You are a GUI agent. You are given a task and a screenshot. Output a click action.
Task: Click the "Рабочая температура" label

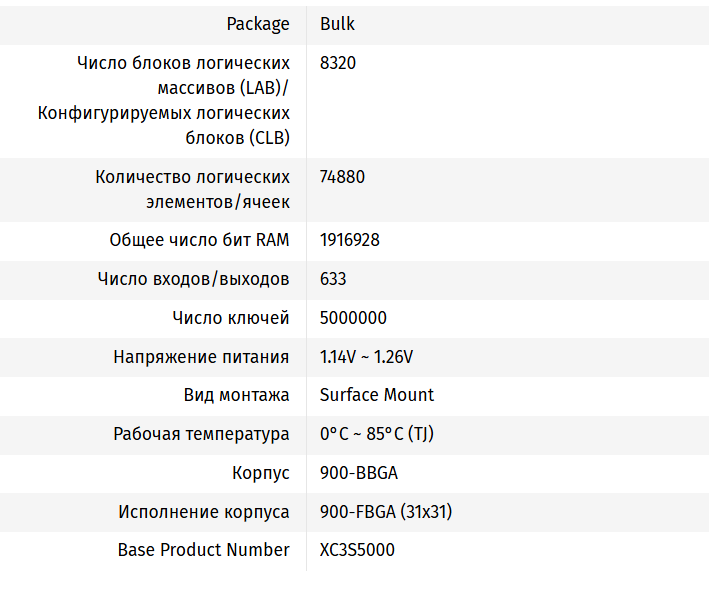click(201, 434)
